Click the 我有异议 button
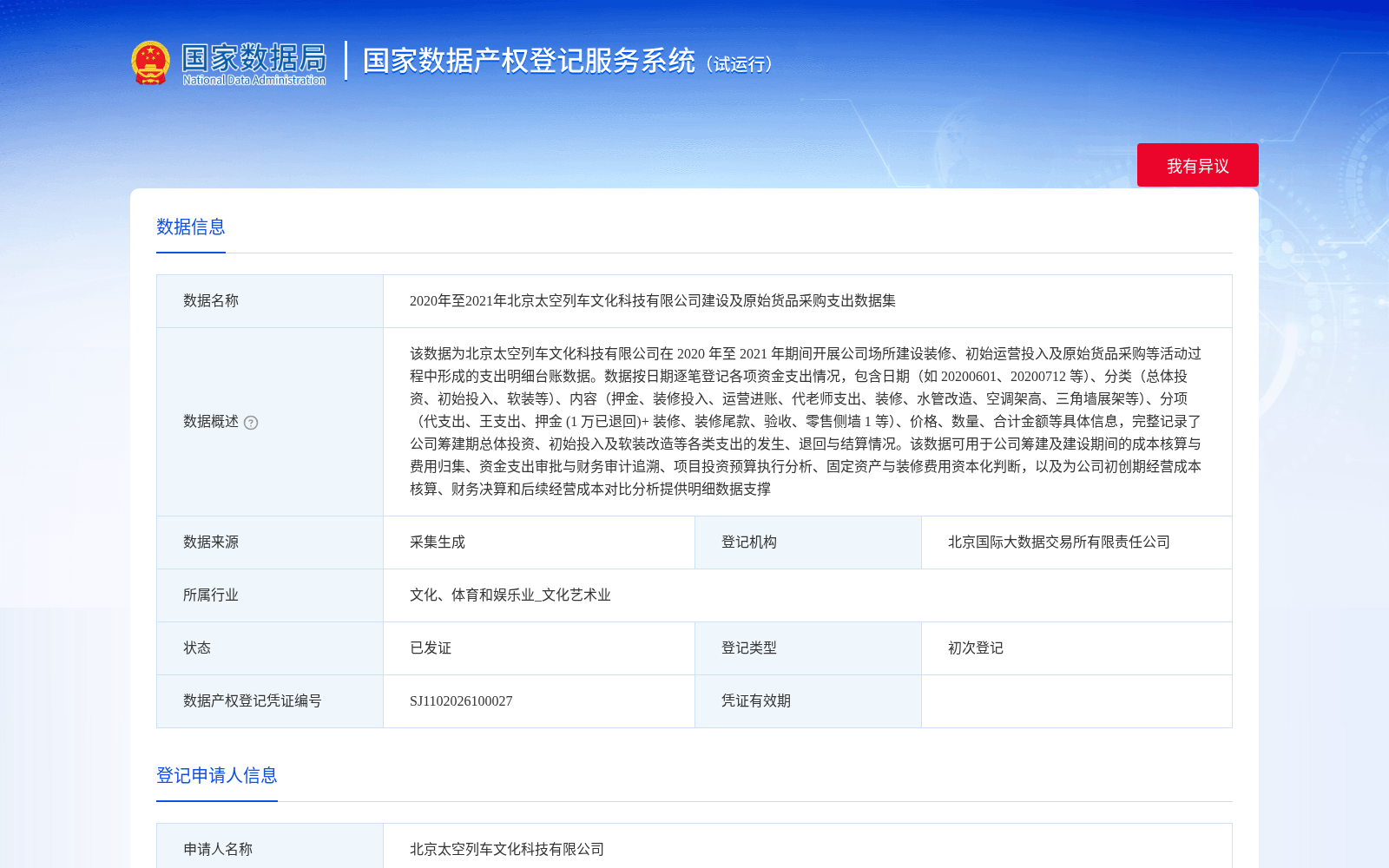The width and height of the screenshot is (1389, 868). tap(1197, 165)
